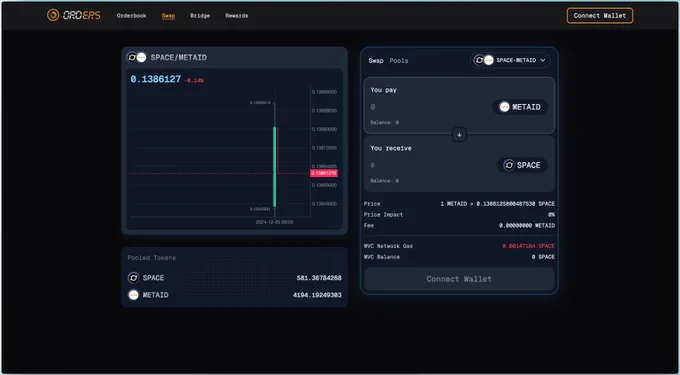Click the Orders logo icon
The width and height of the screenshot is (680, 375).
click(x=53, y=15)
